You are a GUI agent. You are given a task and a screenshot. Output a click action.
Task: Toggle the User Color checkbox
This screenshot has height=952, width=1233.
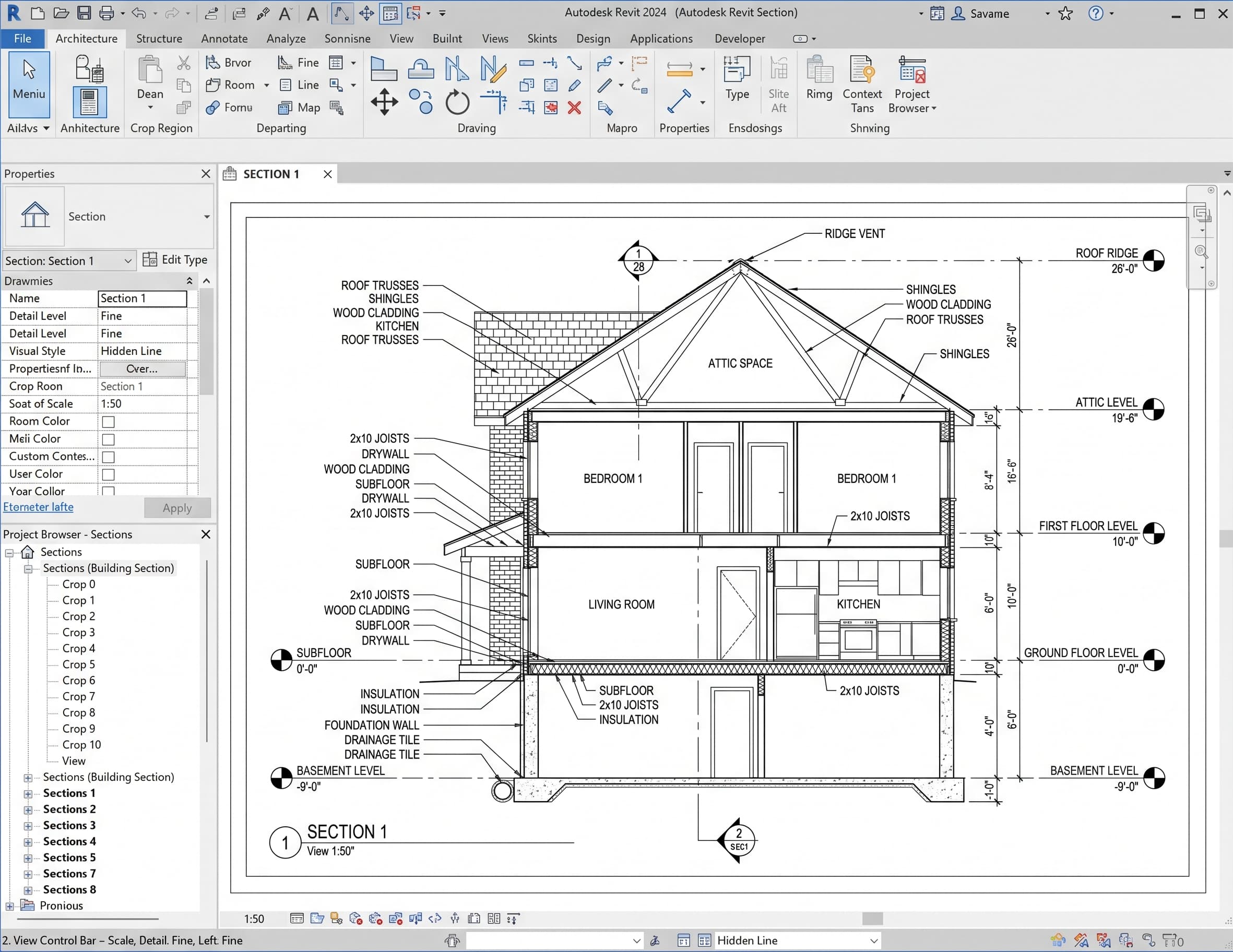pos(109,474)
